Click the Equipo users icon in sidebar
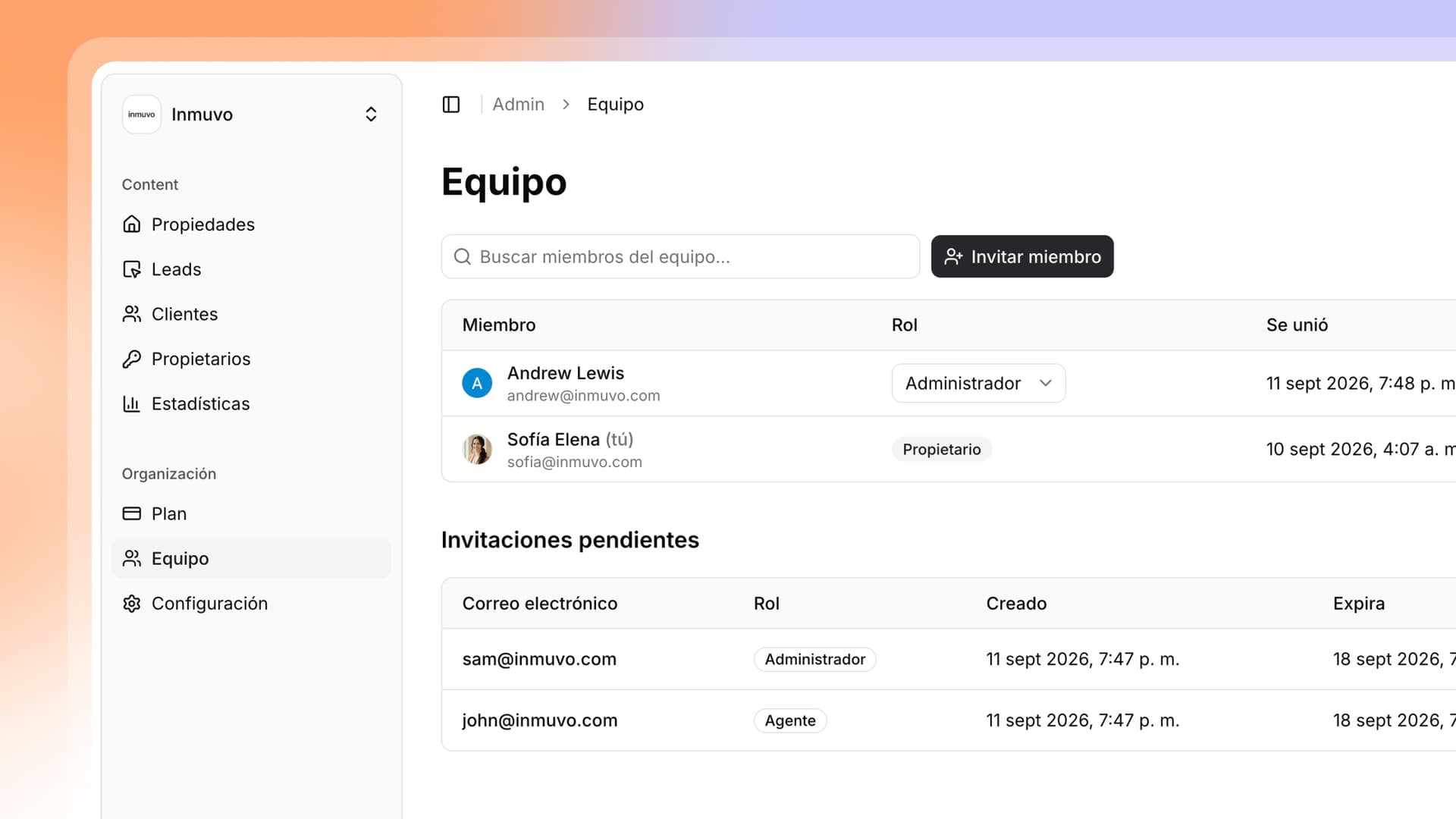Viewport: 1456px width, 819px height. [132, 558]
